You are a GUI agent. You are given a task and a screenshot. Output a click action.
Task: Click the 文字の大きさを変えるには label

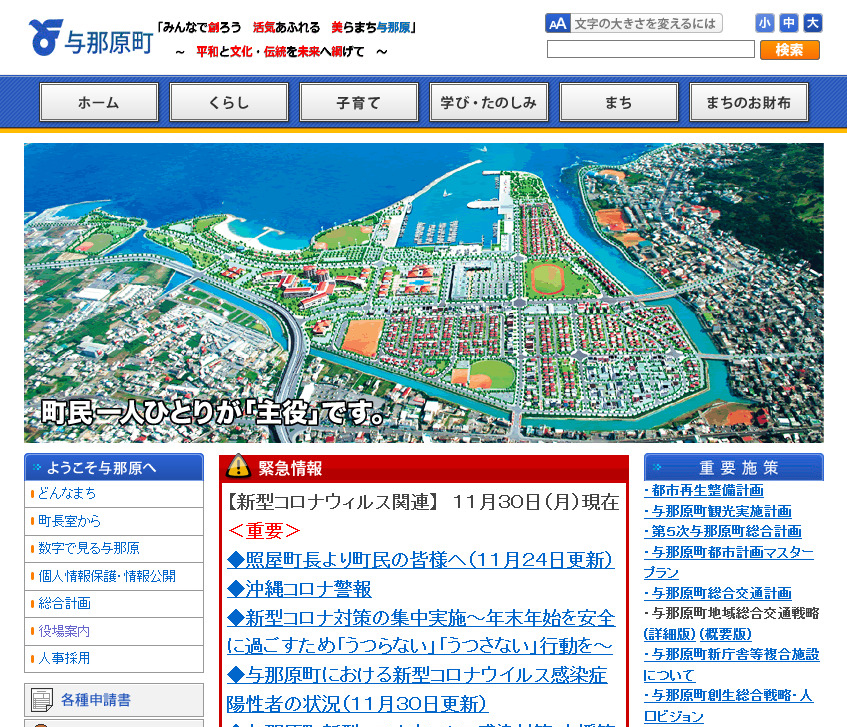coord(645,24)
